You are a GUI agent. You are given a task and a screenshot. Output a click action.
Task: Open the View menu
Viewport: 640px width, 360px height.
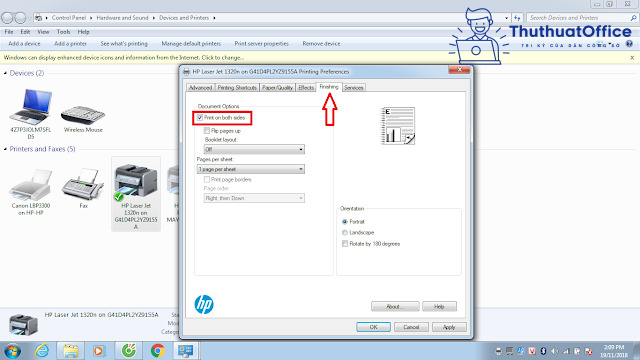[x=43, y=32]
